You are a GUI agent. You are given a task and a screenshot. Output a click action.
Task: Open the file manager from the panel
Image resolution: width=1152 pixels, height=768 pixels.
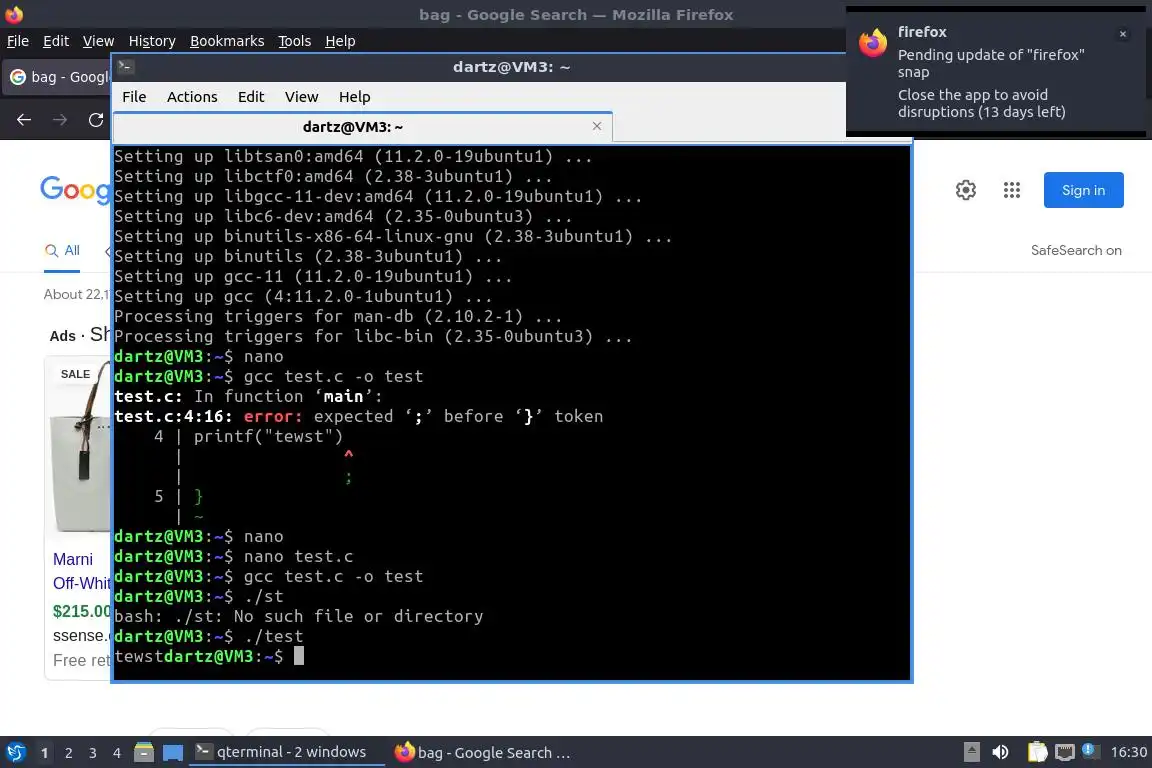point(144,753)
